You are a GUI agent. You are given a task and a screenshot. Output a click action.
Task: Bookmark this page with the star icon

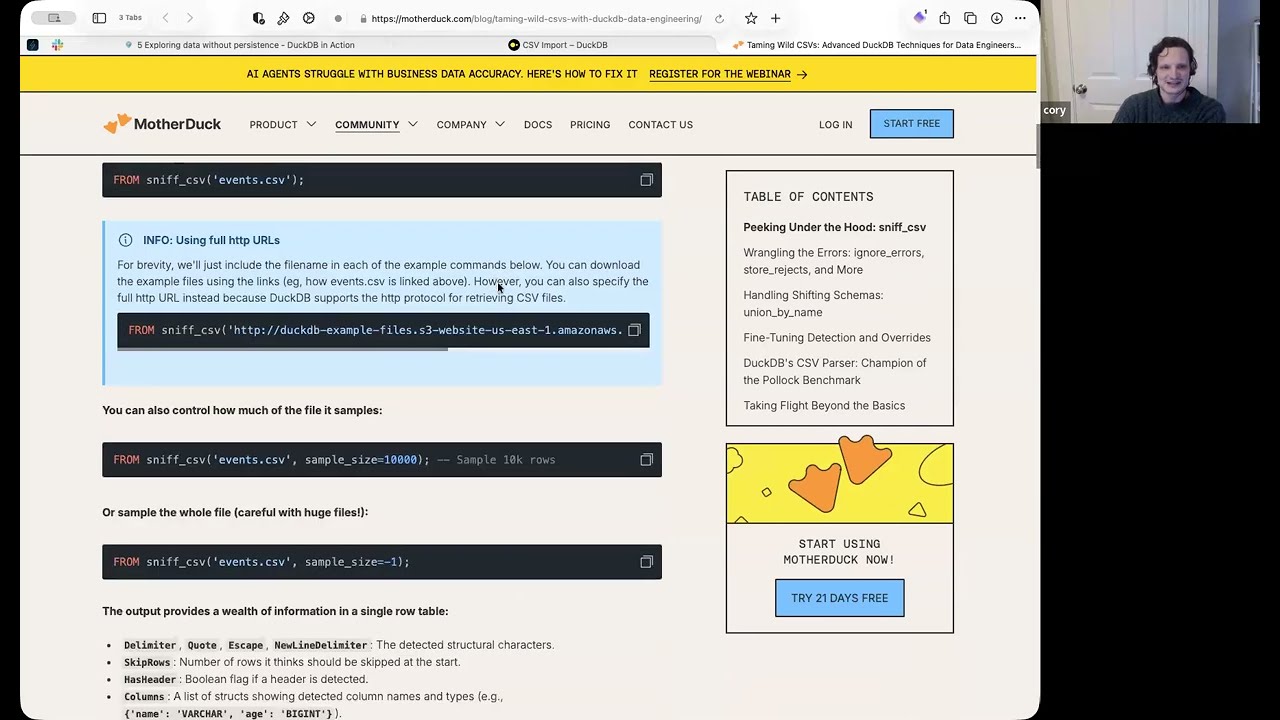click(751, 18)
